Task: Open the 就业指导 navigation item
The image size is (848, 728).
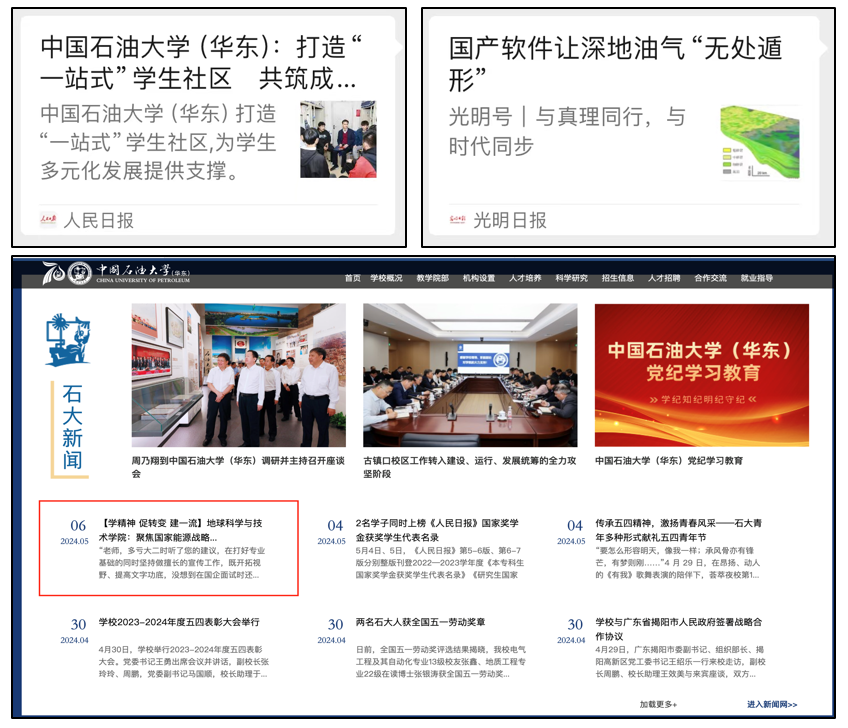Action: pos(756,278)
